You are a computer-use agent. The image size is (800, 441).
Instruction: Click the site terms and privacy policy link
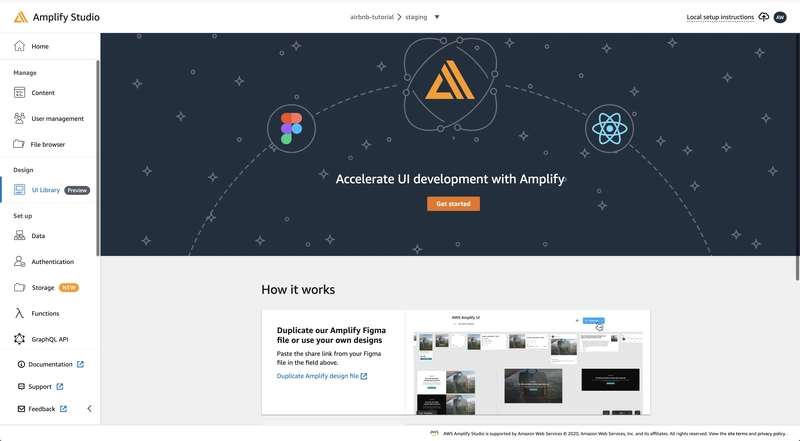tap(757, 433)
